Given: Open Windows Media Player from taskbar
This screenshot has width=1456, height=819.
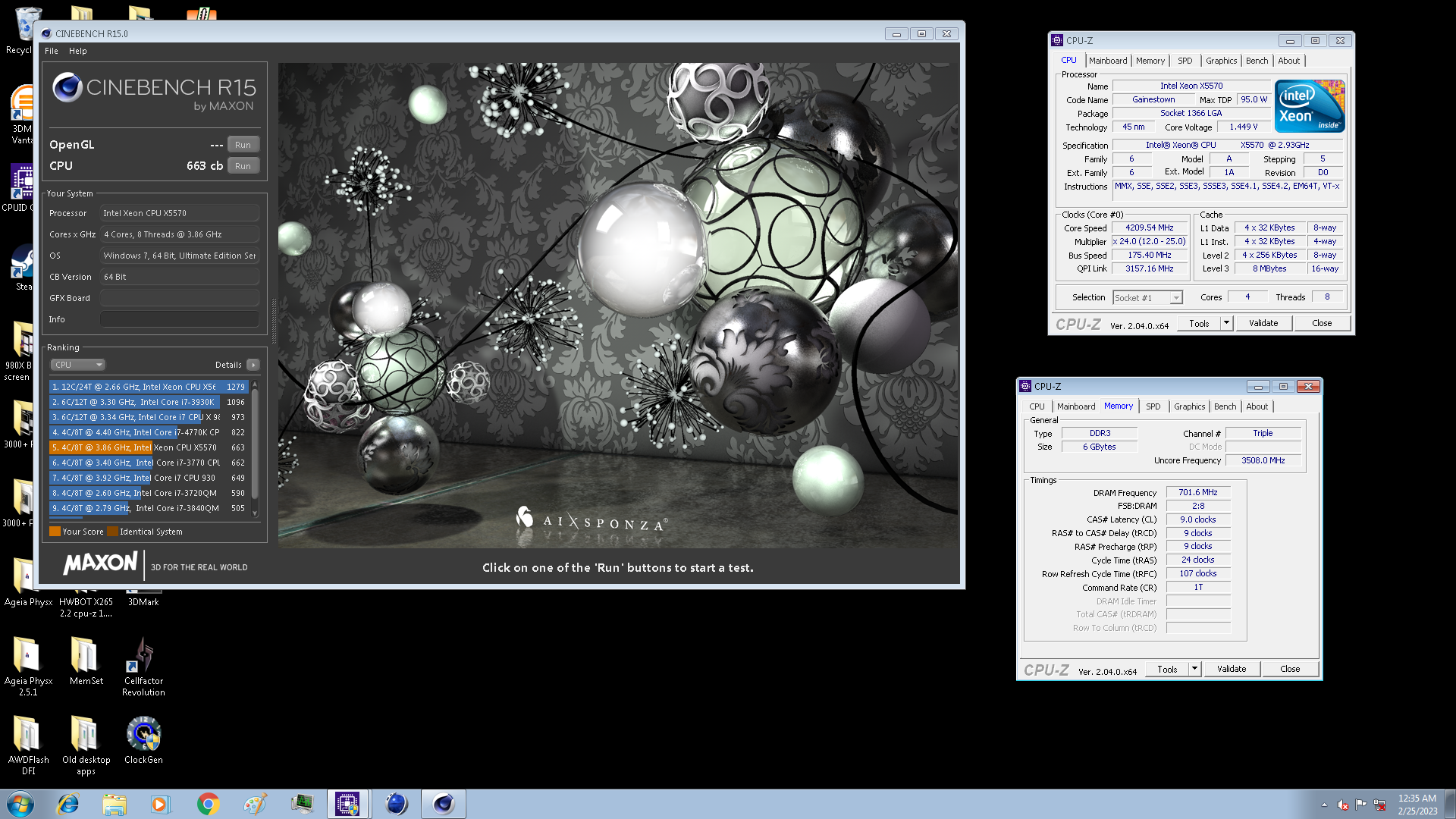Looking at the screenshot, I should (161, 804).
